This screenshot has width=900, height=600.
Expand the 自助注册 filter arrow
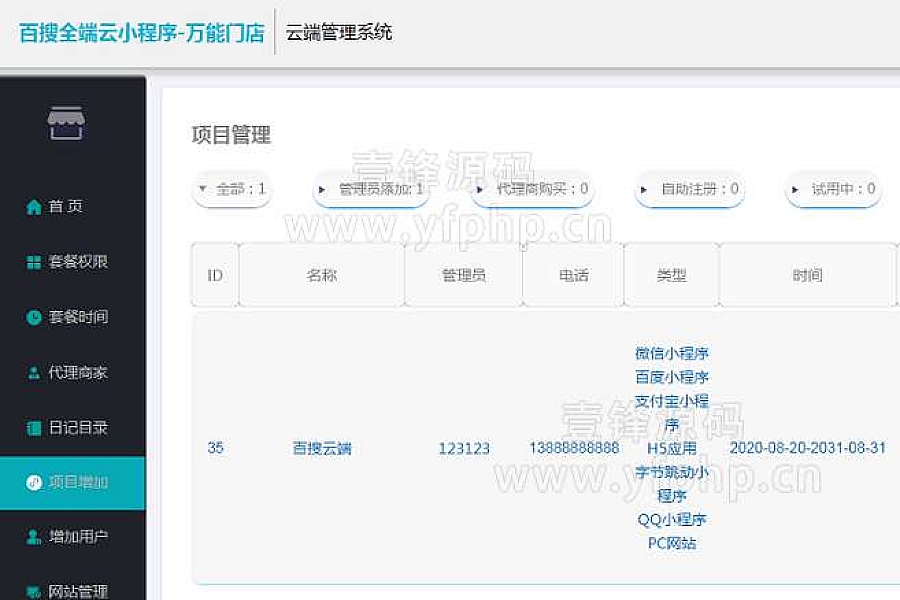(x=643, y=189)
